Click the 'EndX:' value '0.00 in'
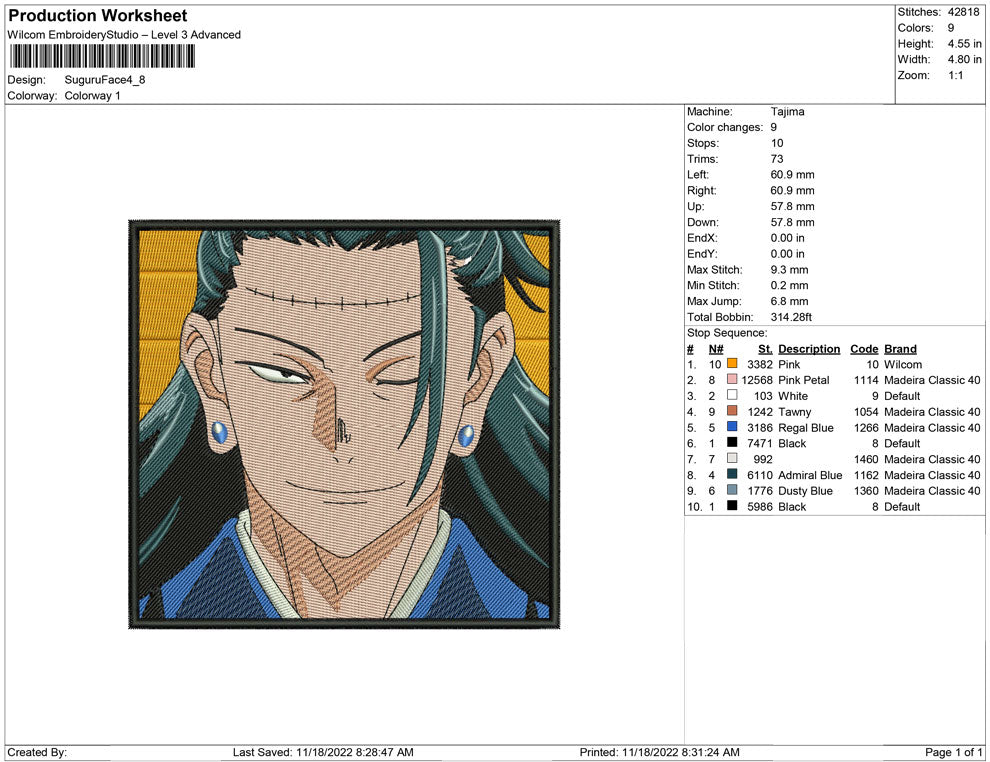 pos(787,238)
